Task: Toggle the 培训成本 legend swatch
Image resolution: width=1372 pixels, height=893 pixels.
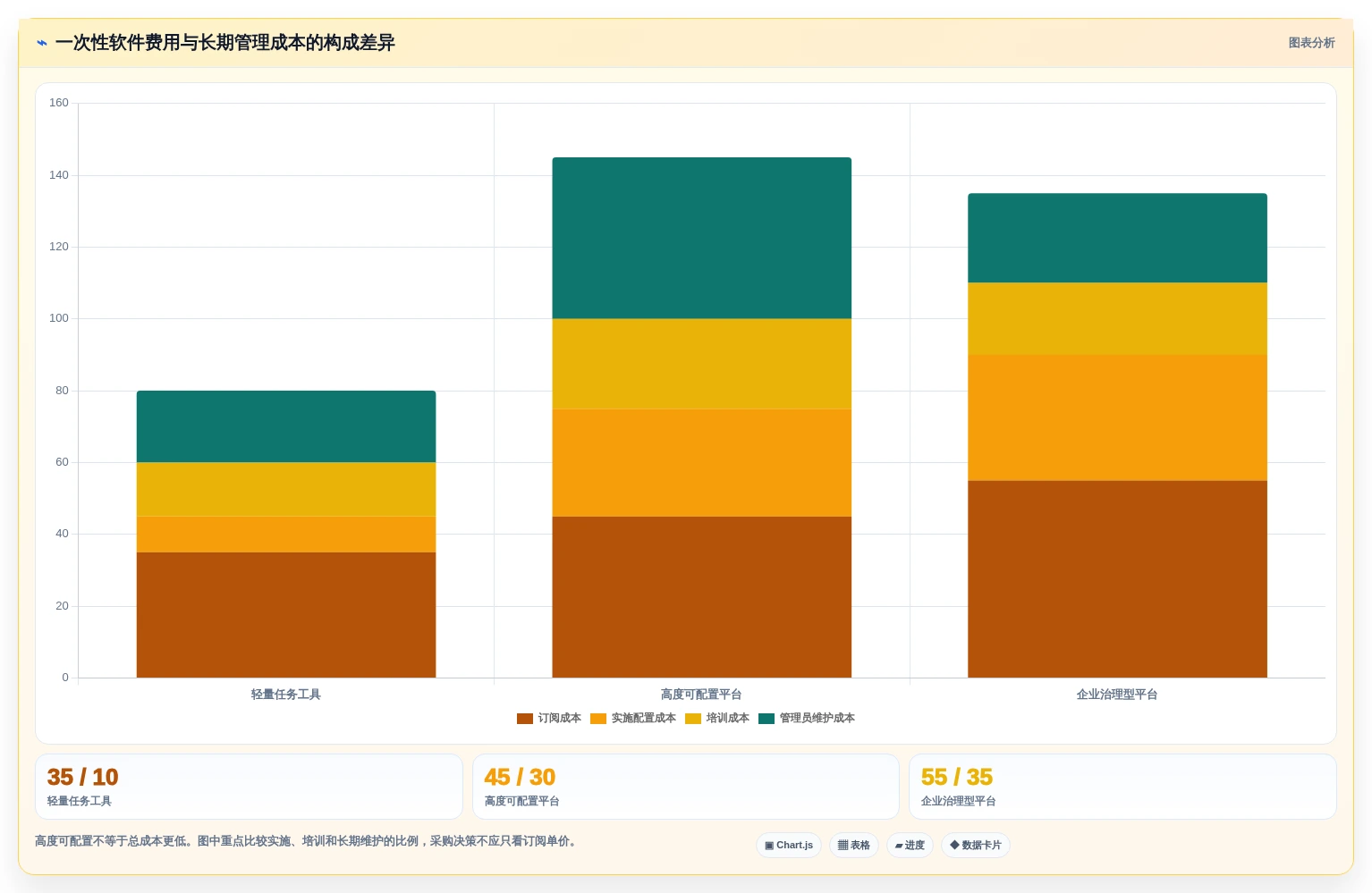Action: coord(693,719)
